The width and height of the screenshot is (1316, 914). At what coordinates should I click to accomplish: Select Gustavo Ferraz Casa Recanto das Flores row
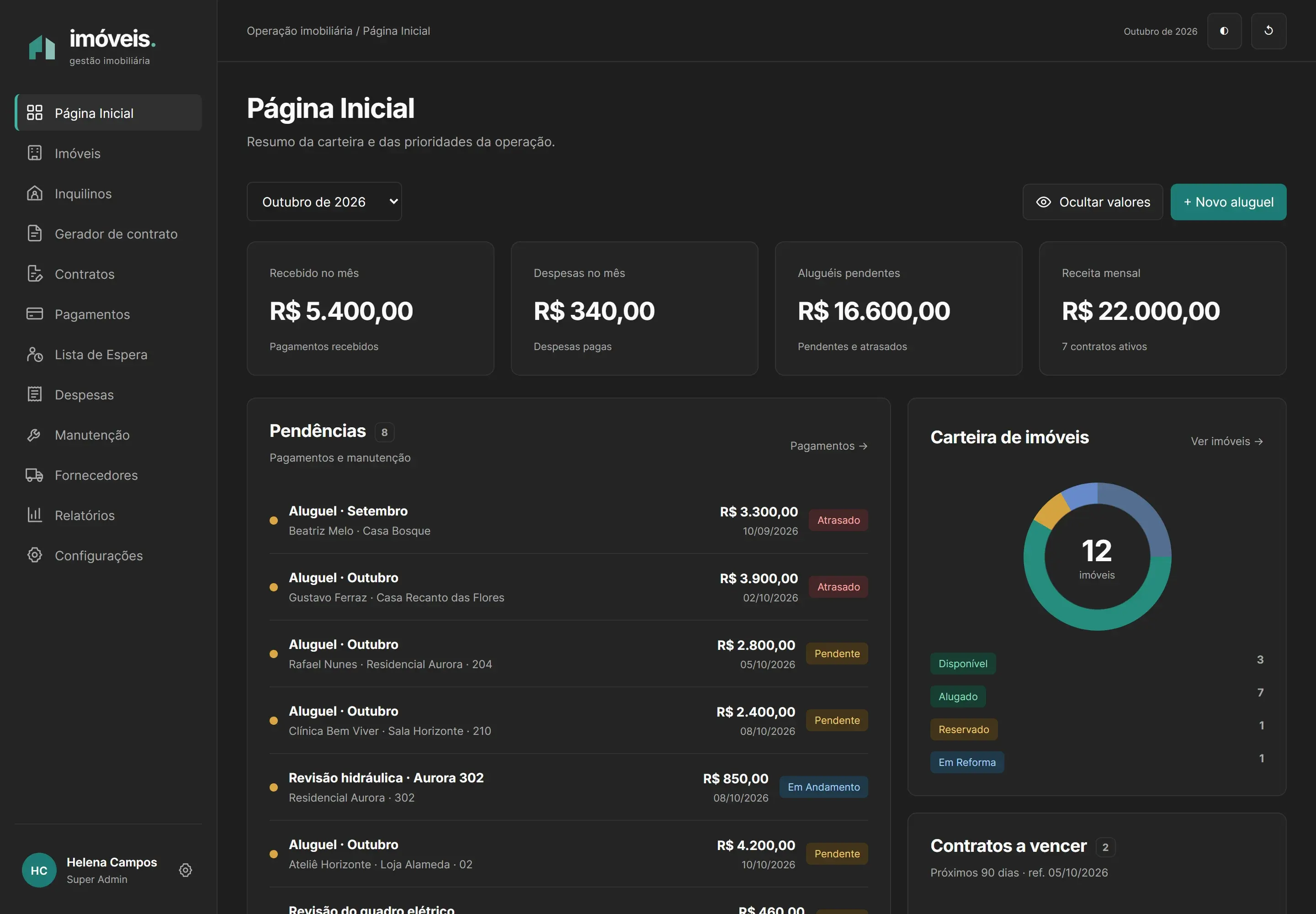pyautogui.click(x=568, y=587)
